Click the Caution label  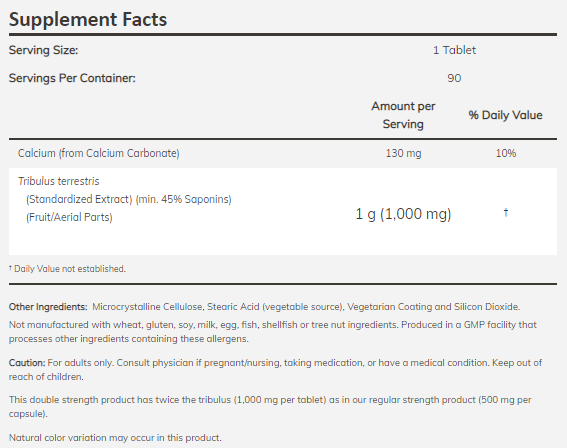pos(27,363)
